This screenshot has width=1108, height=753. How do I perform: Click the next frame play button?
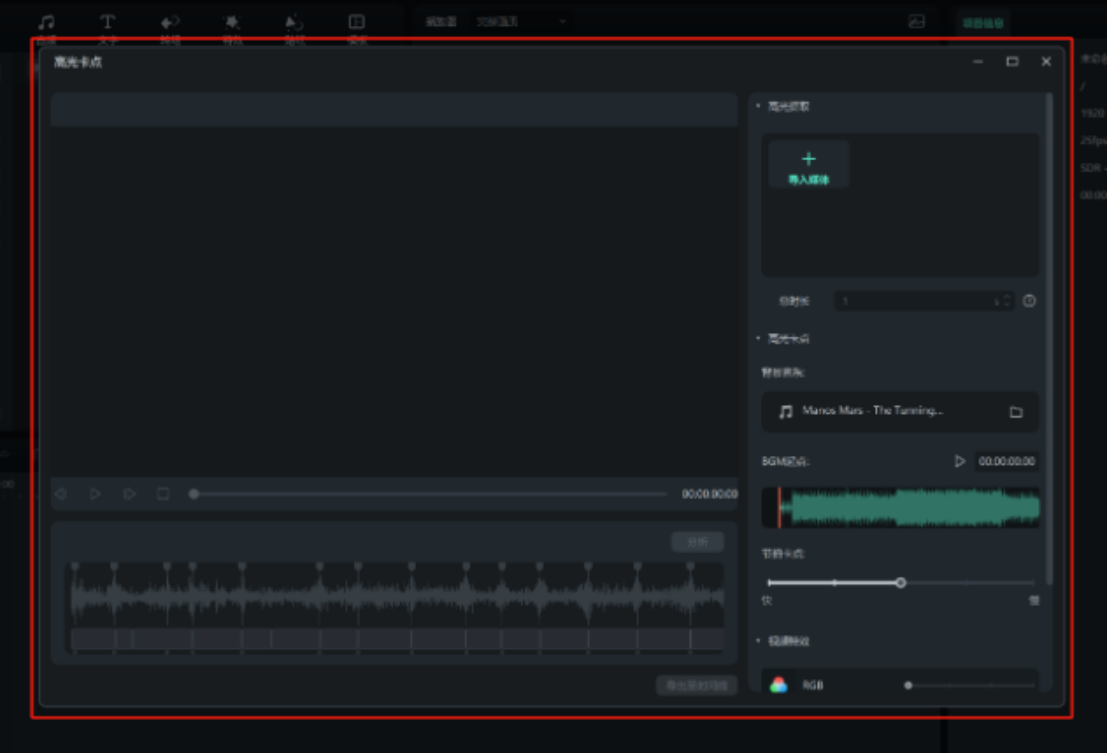129,494
